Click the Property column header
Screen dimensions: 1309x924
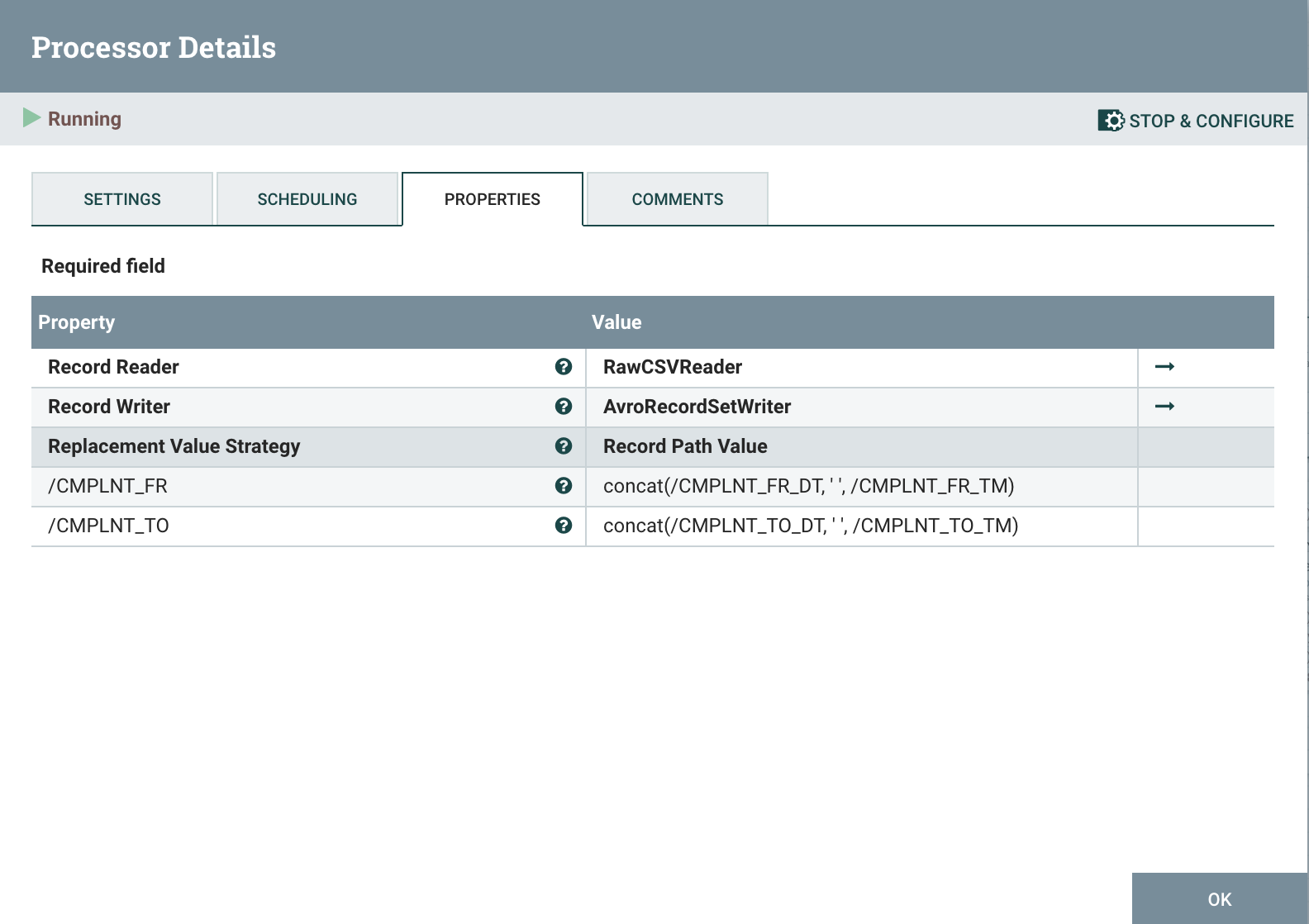click(76, 322)
